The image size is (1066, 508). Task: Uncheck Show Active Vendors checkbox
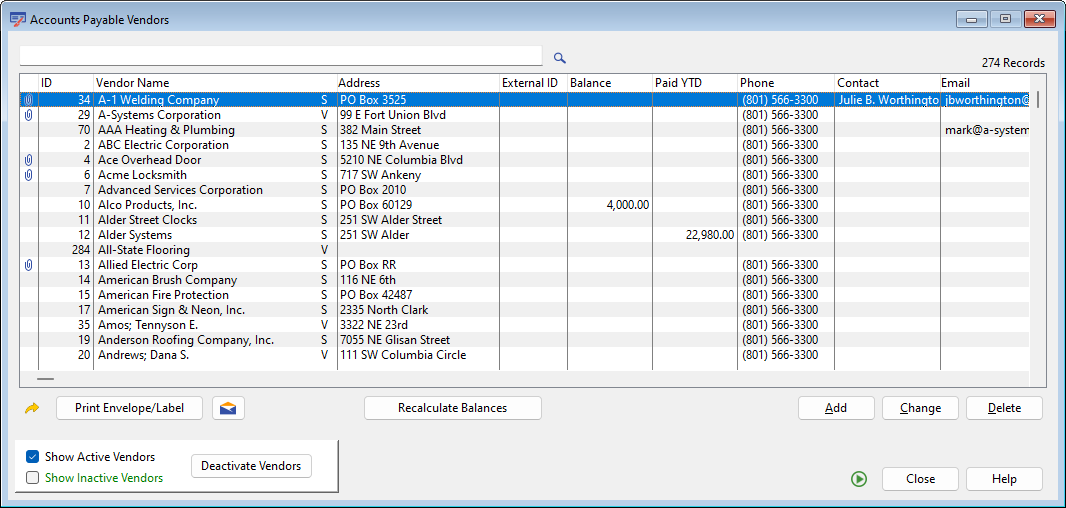pyautogui.click(x=33, y=457)
